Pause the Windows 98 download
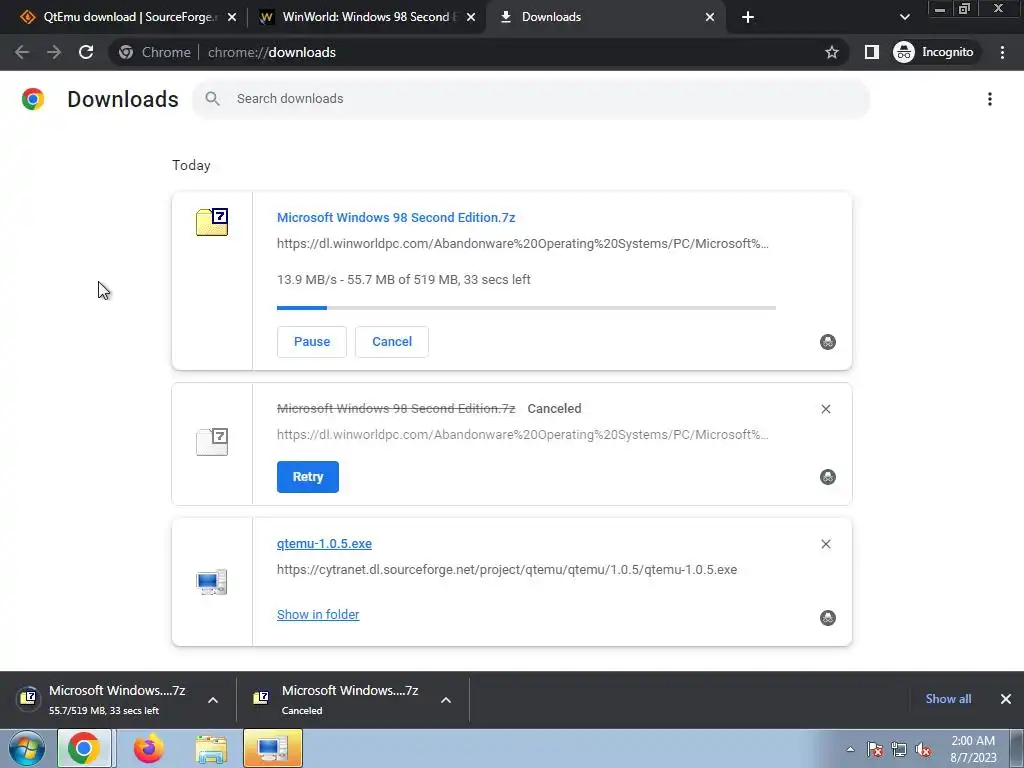 click(312, 342)
